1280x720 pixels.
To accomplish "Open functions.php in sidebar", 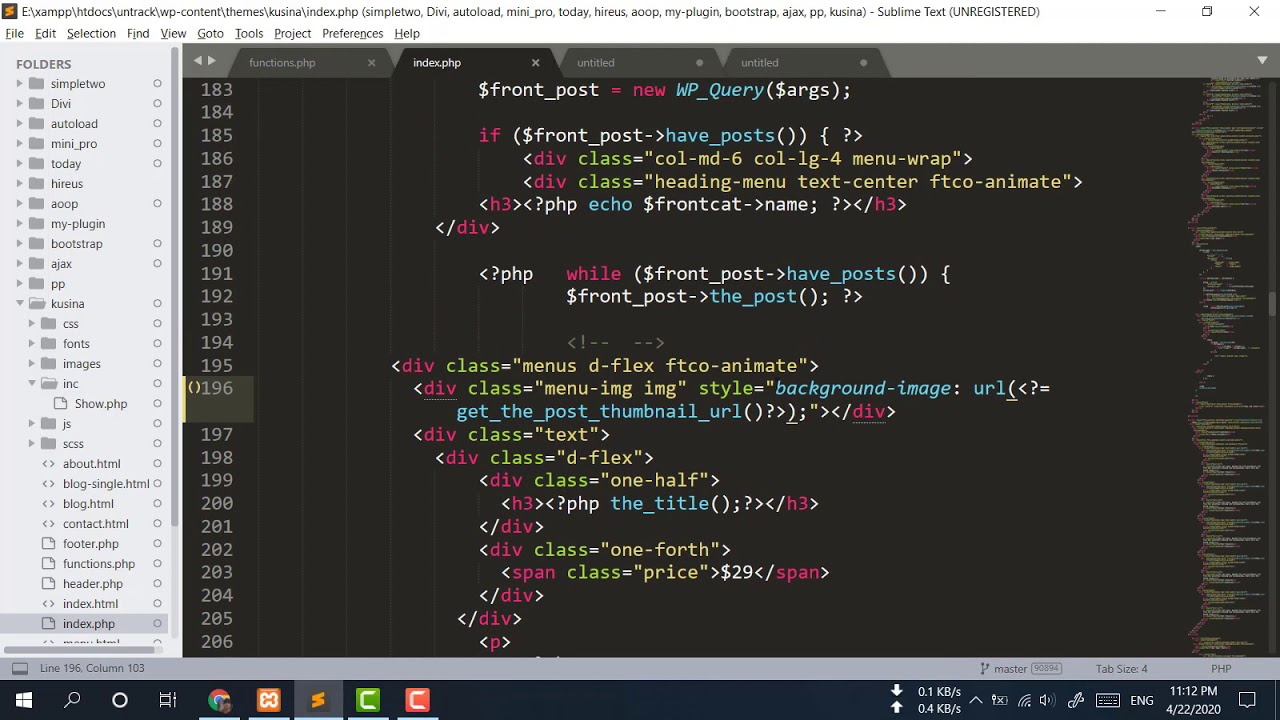I will tap(99, 564).
